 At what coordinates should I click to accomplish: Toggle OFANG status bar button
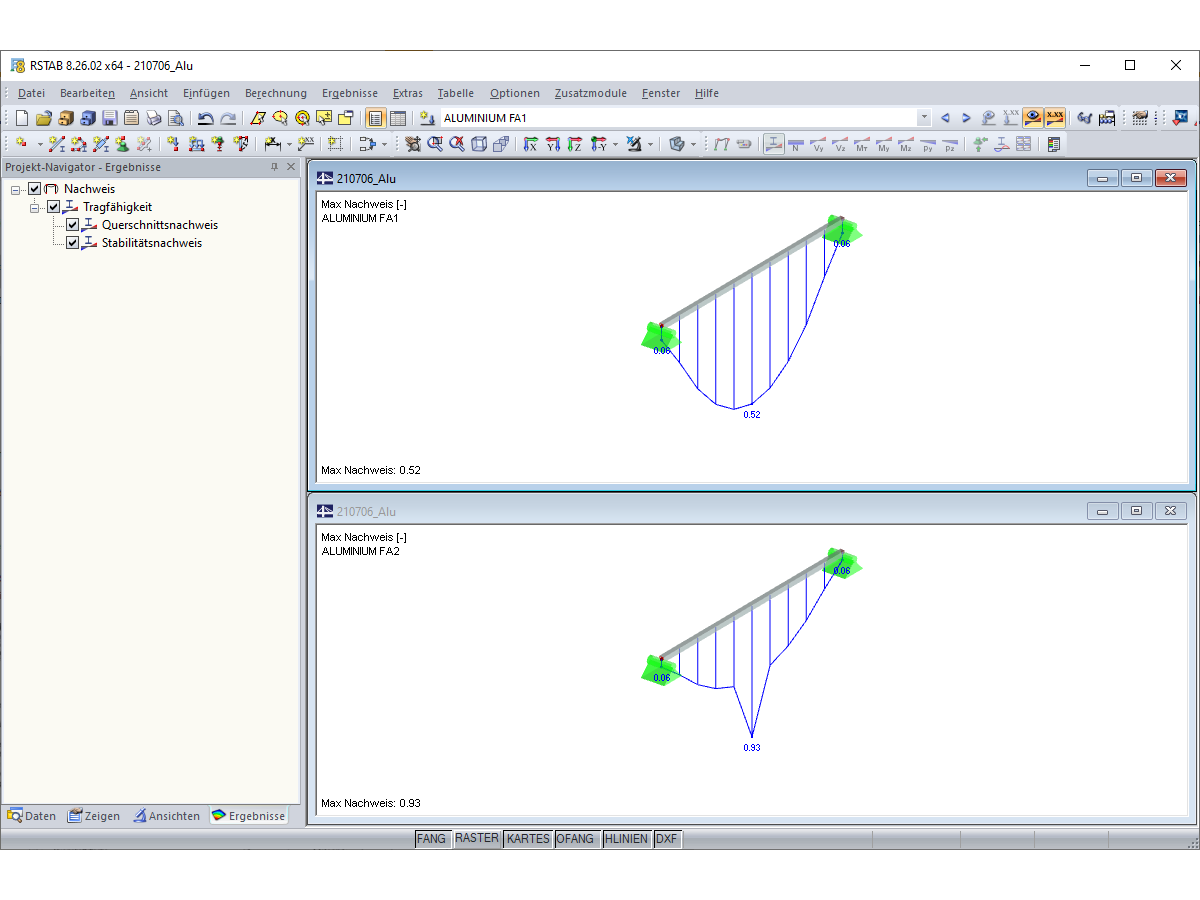(575, 839)
